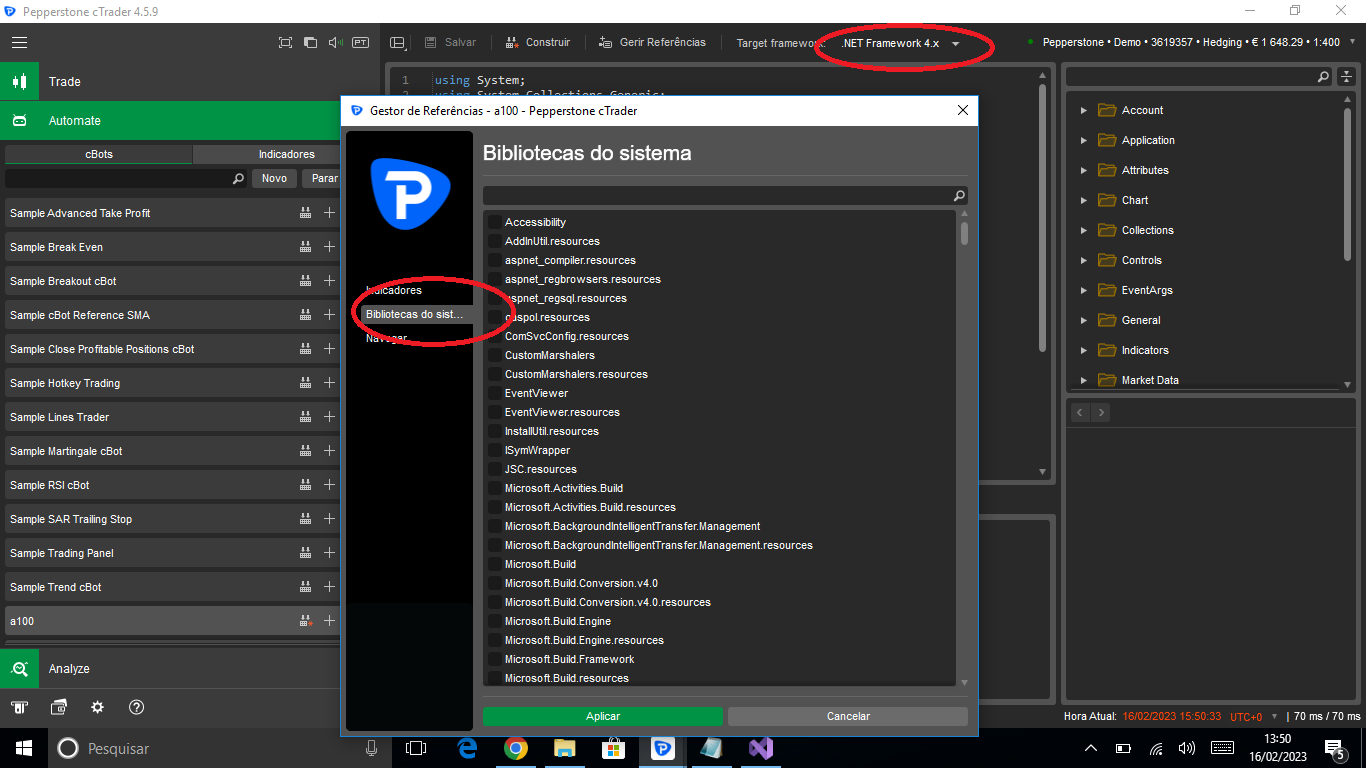Check the aspnet_compiler.resources checkbox
Viewport: 1366px width, 768px height.
pyautogui.click(x=495, y=260)
